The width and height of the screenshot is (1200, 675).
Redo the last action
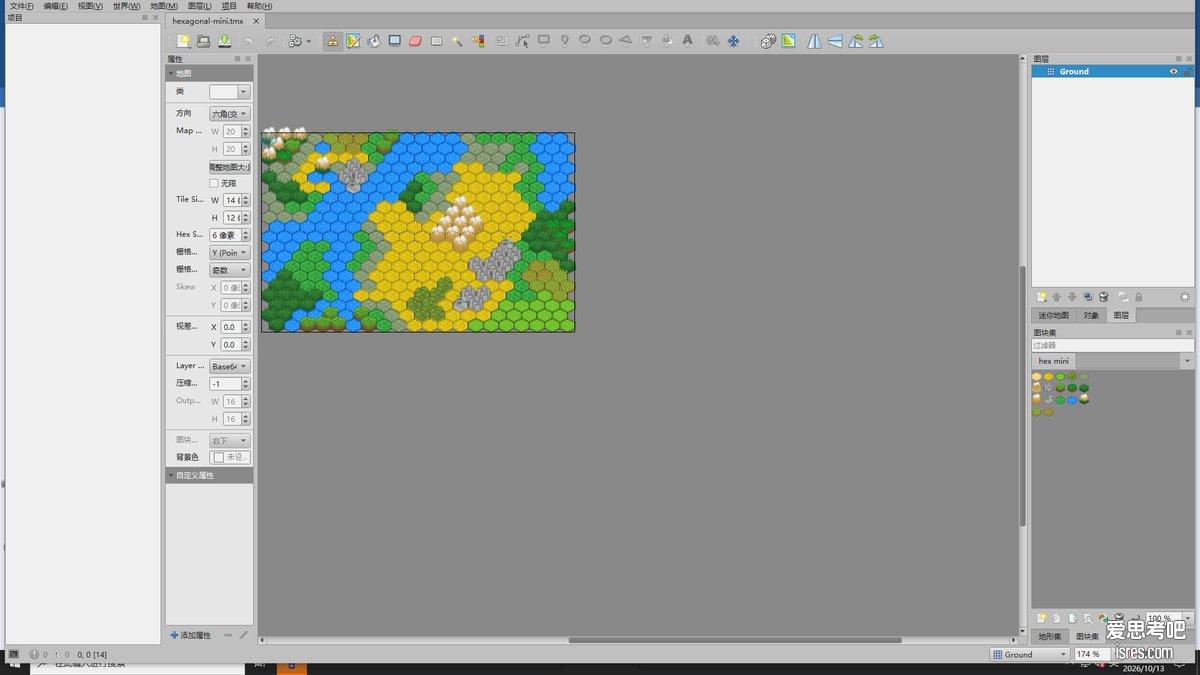(x=270, y=41)
